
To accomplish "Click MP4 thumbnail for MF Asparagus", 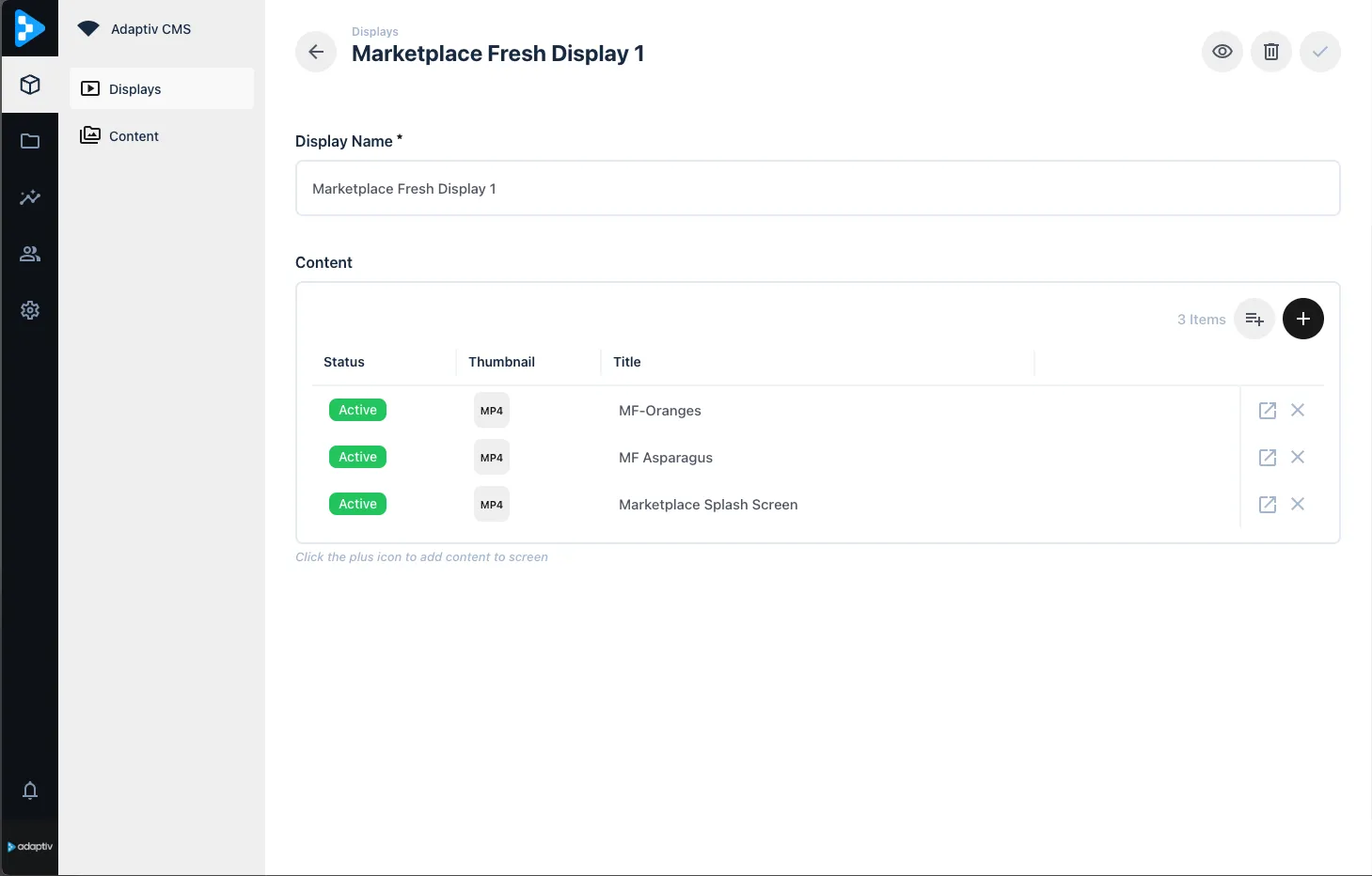I will tap(492, 458).
